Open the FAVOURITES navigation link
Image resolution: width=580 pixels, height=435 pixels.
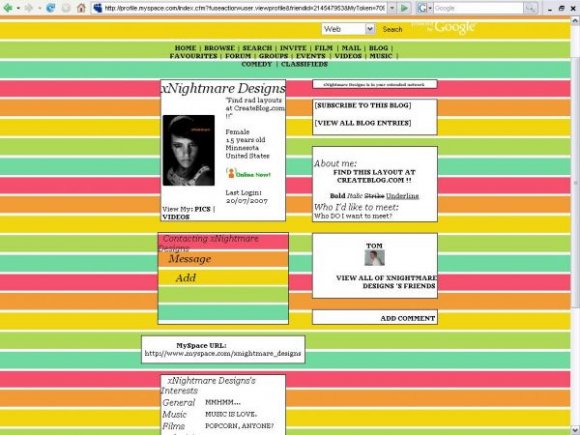pos(193,56)
